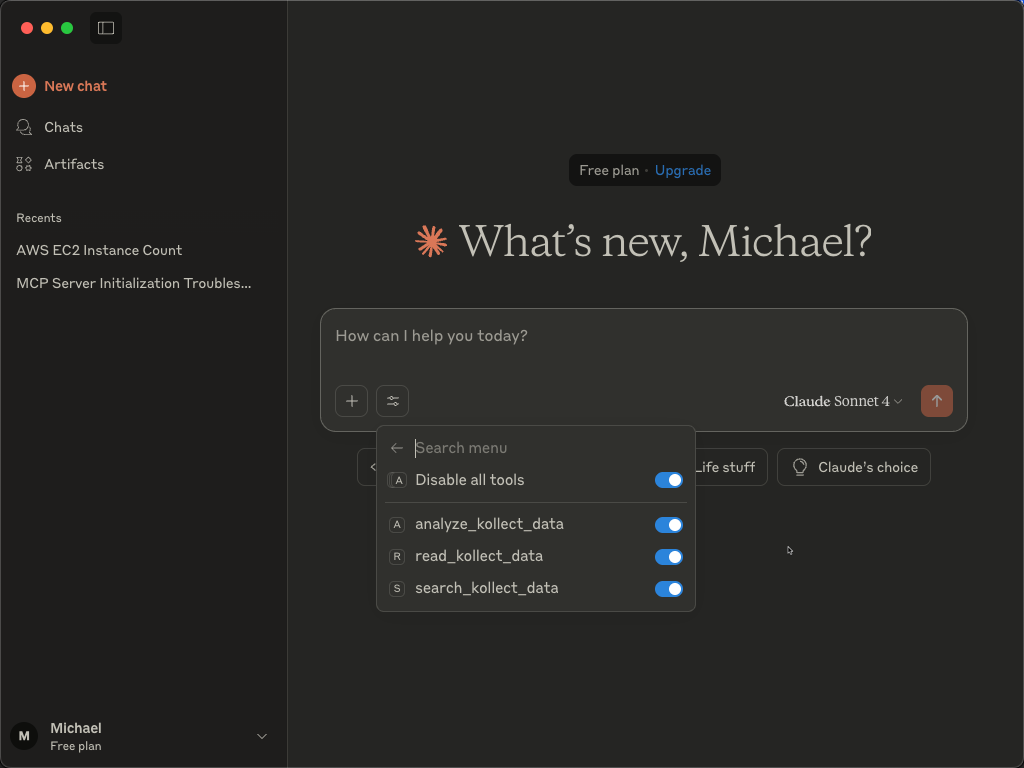Click the icon beside Disable all tools
The image size is (1024, 768).
(396, 480)
